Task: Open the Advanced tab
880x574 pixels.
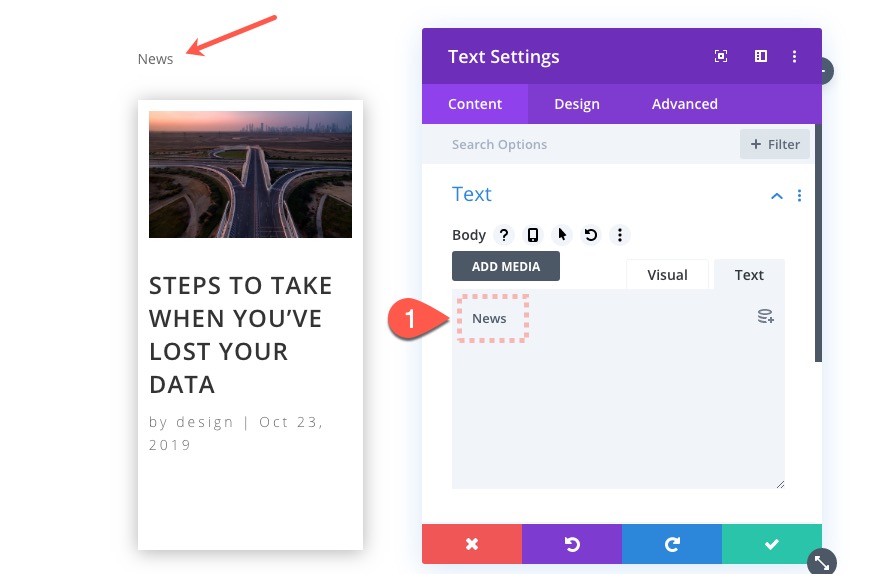Action: (x=685, y=104)
